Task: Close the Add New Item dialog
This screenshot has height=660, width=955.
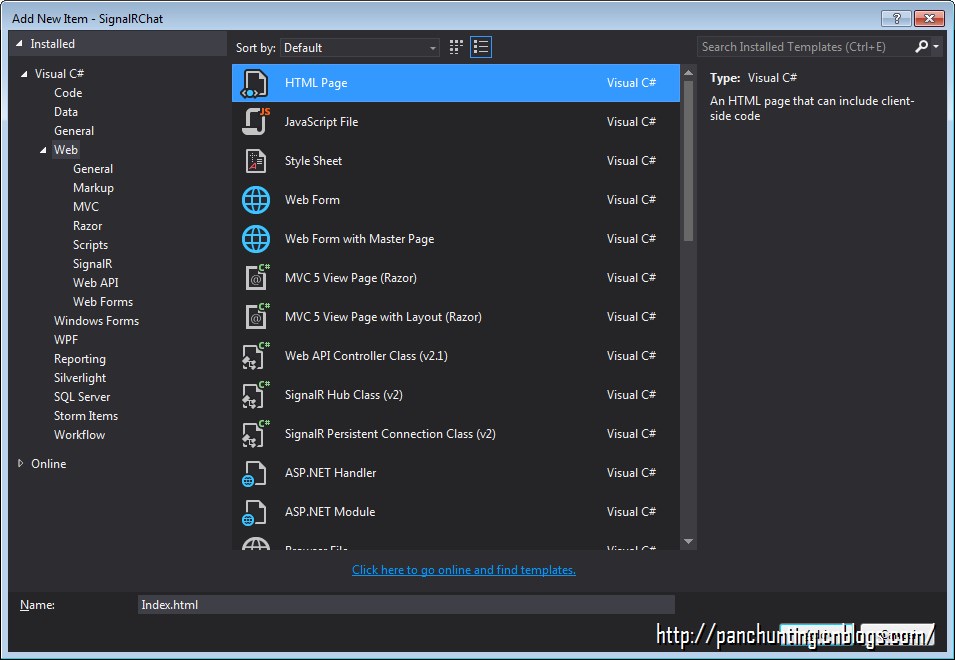Action: pyautogui.click(x=929, y=18)
